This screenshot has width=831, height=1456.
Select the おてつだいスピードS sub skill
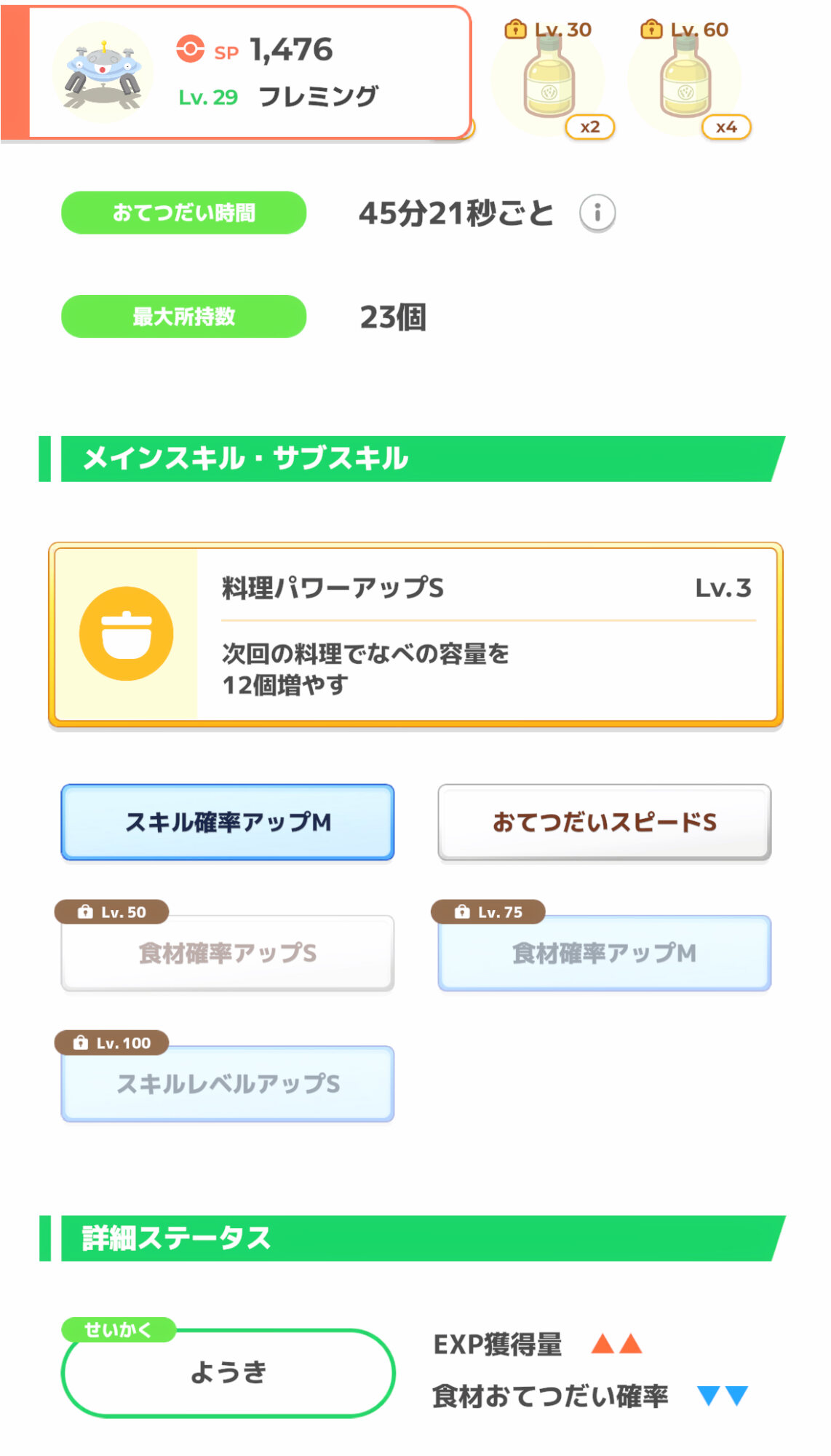point(604,822)
